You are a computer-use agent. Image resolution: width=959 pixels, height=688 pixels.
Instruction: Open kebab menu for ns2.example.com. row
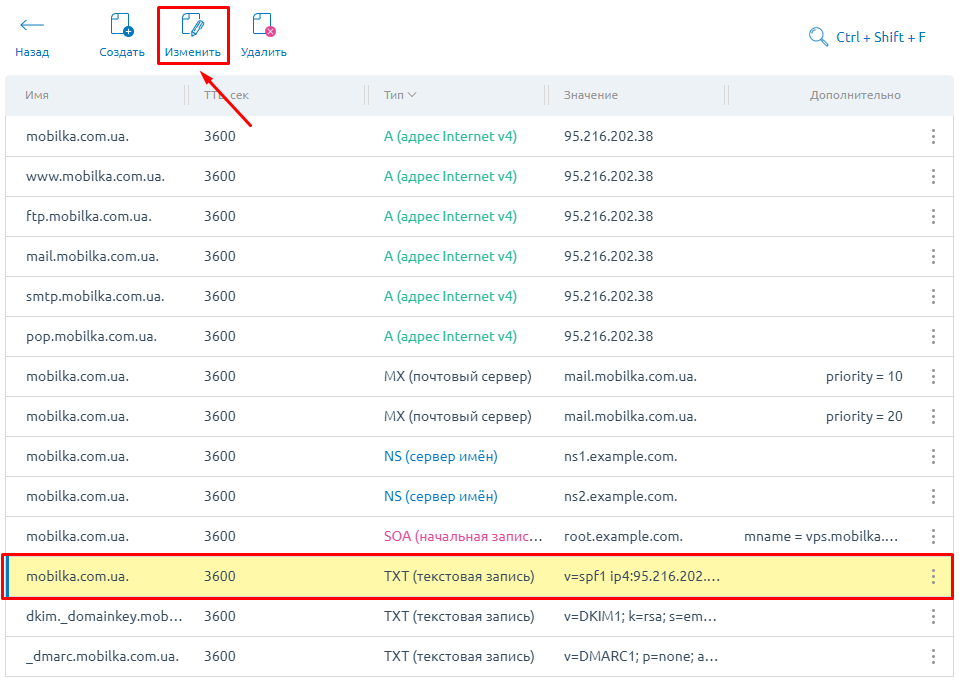coord(933,497)
